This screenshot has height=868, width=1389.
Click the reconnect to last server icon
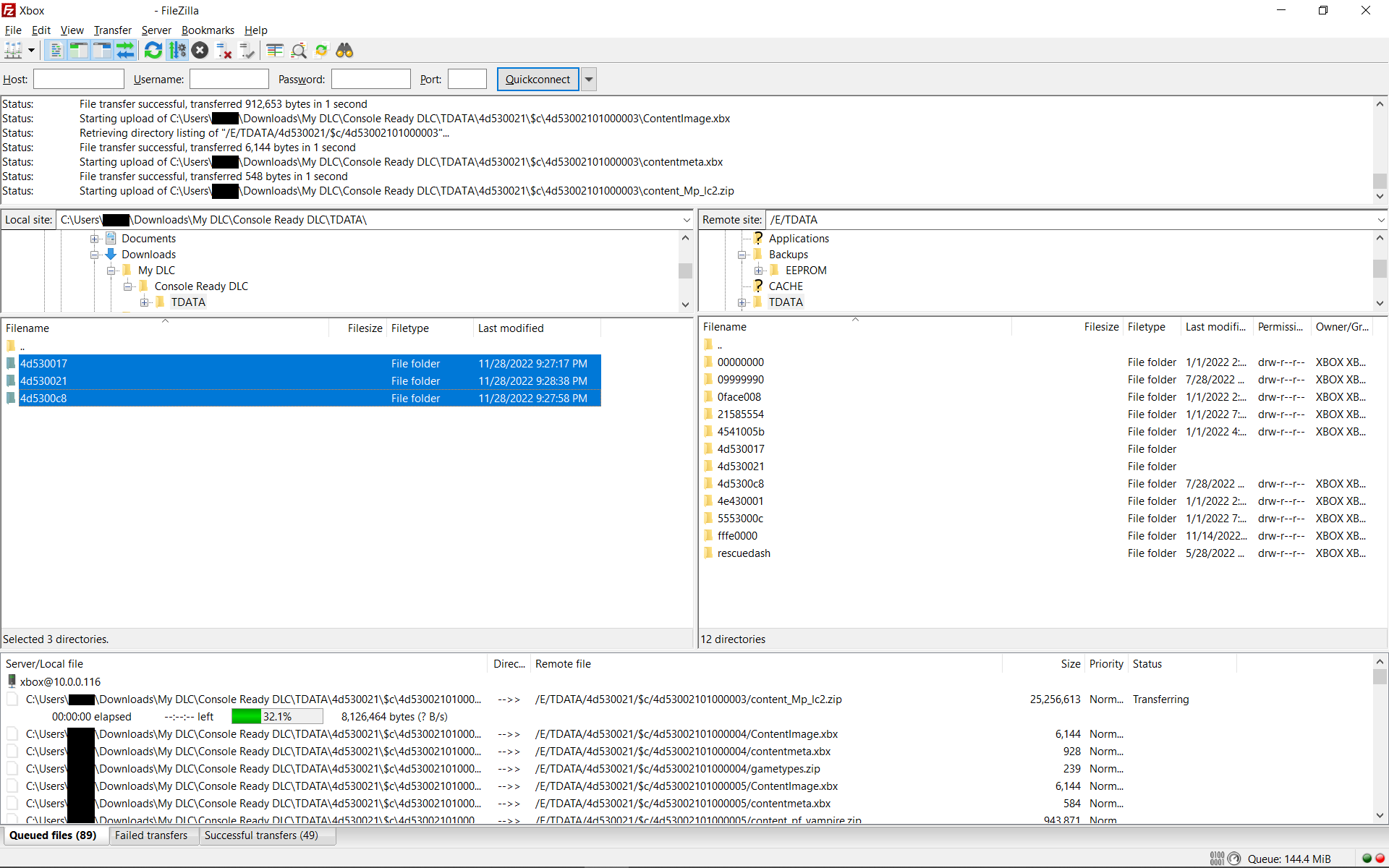click(x=247, y=51)
